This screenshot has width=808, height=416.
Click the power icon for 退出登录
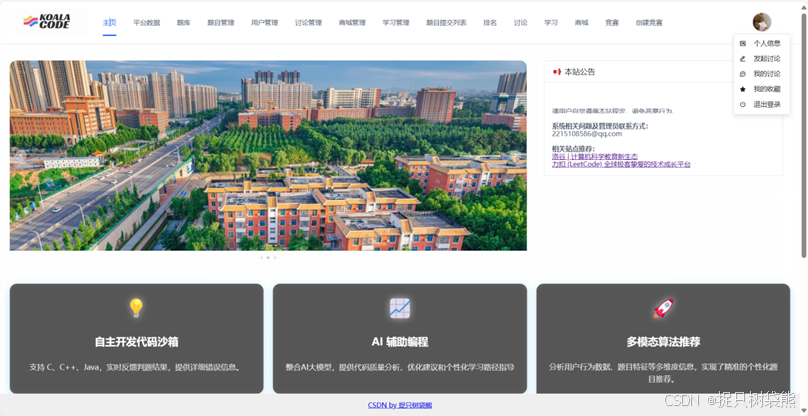point(743,104)
